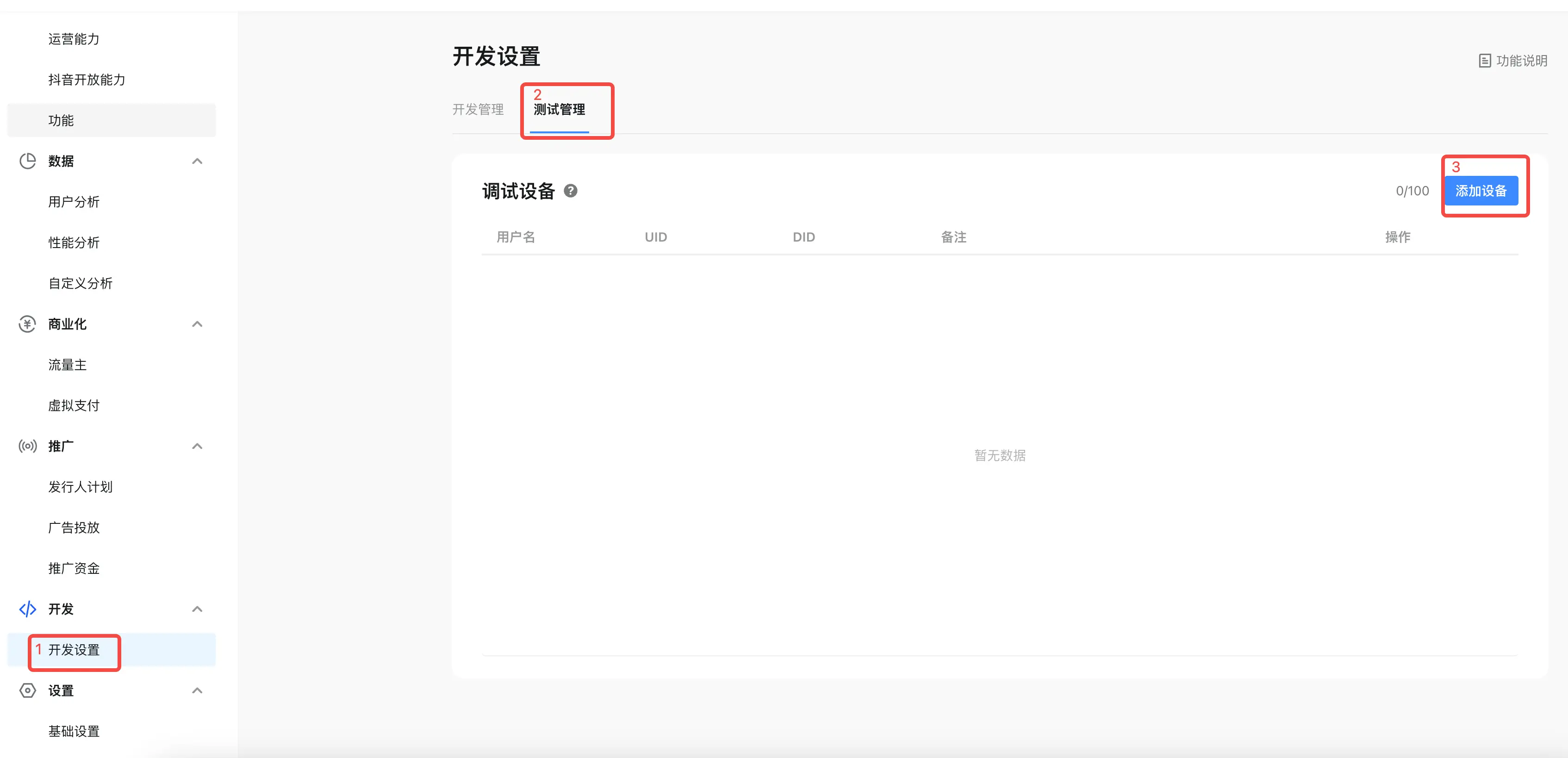Click the 添加设备 button
The width and height of the screenshot is (1568, 758).
pos(1481,191)
